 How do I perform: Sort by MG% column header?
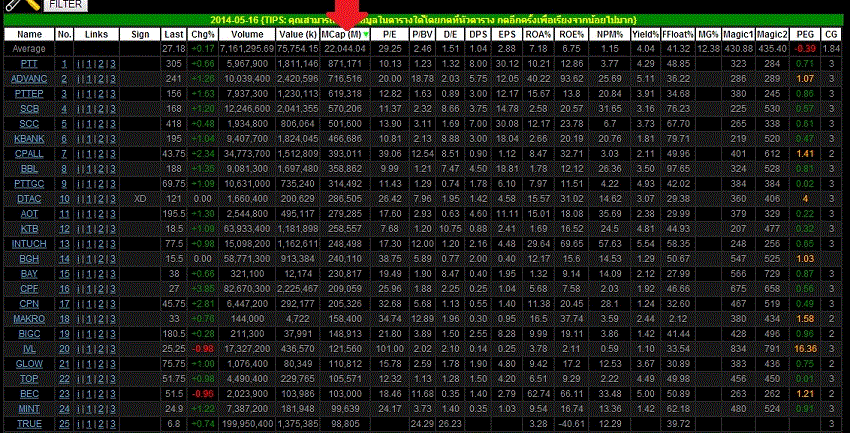[709, 34]
